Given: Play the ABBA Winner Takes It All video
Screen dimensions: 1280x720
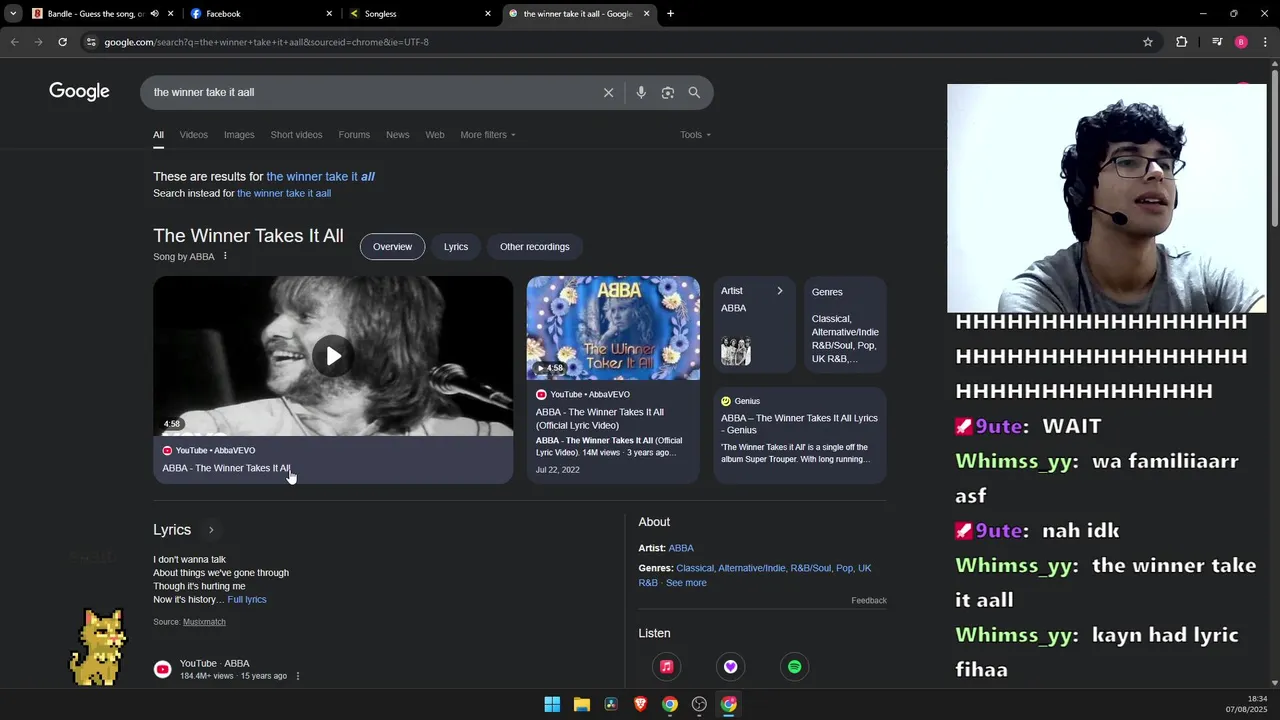Looking at the screenshot, I should [x=333, y=356].
